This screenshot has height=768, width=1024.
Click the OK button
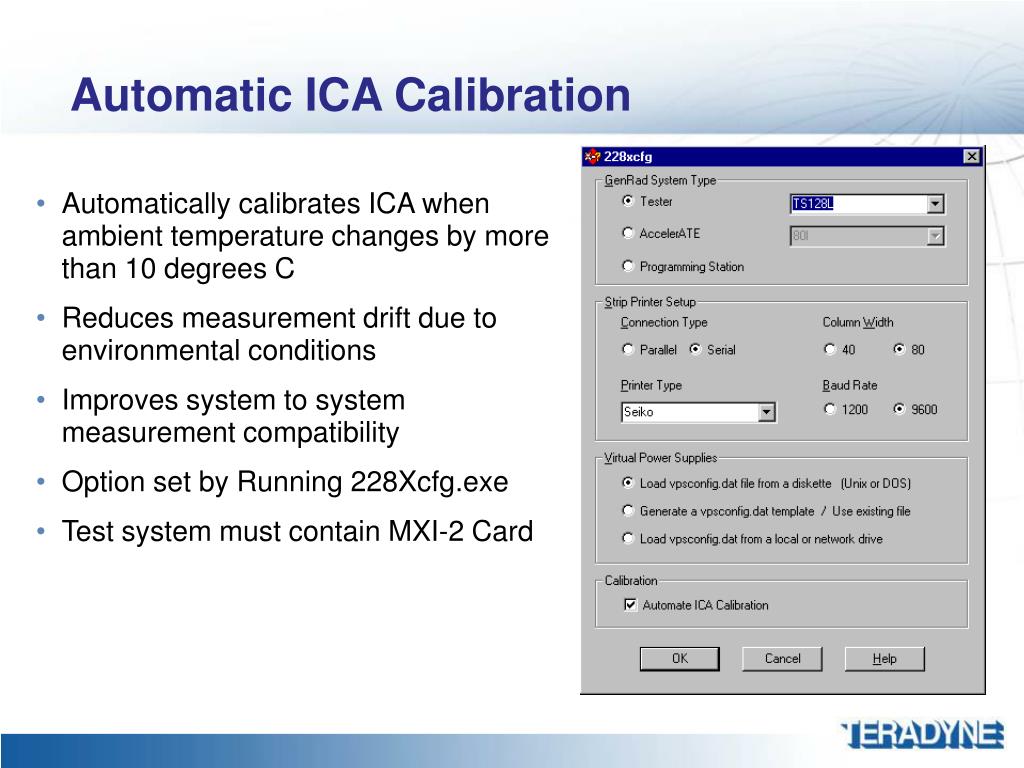coord(679,658)
